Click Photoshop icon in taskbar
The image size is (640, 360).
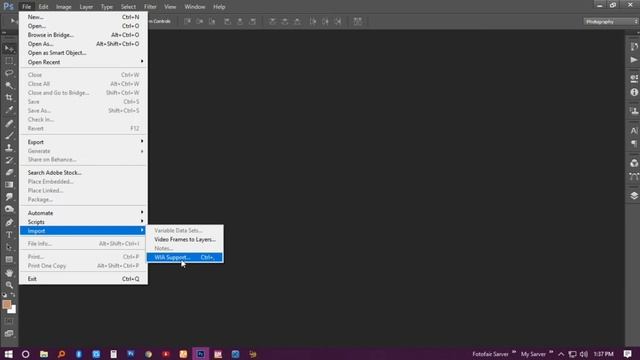(x=200, y=354)
